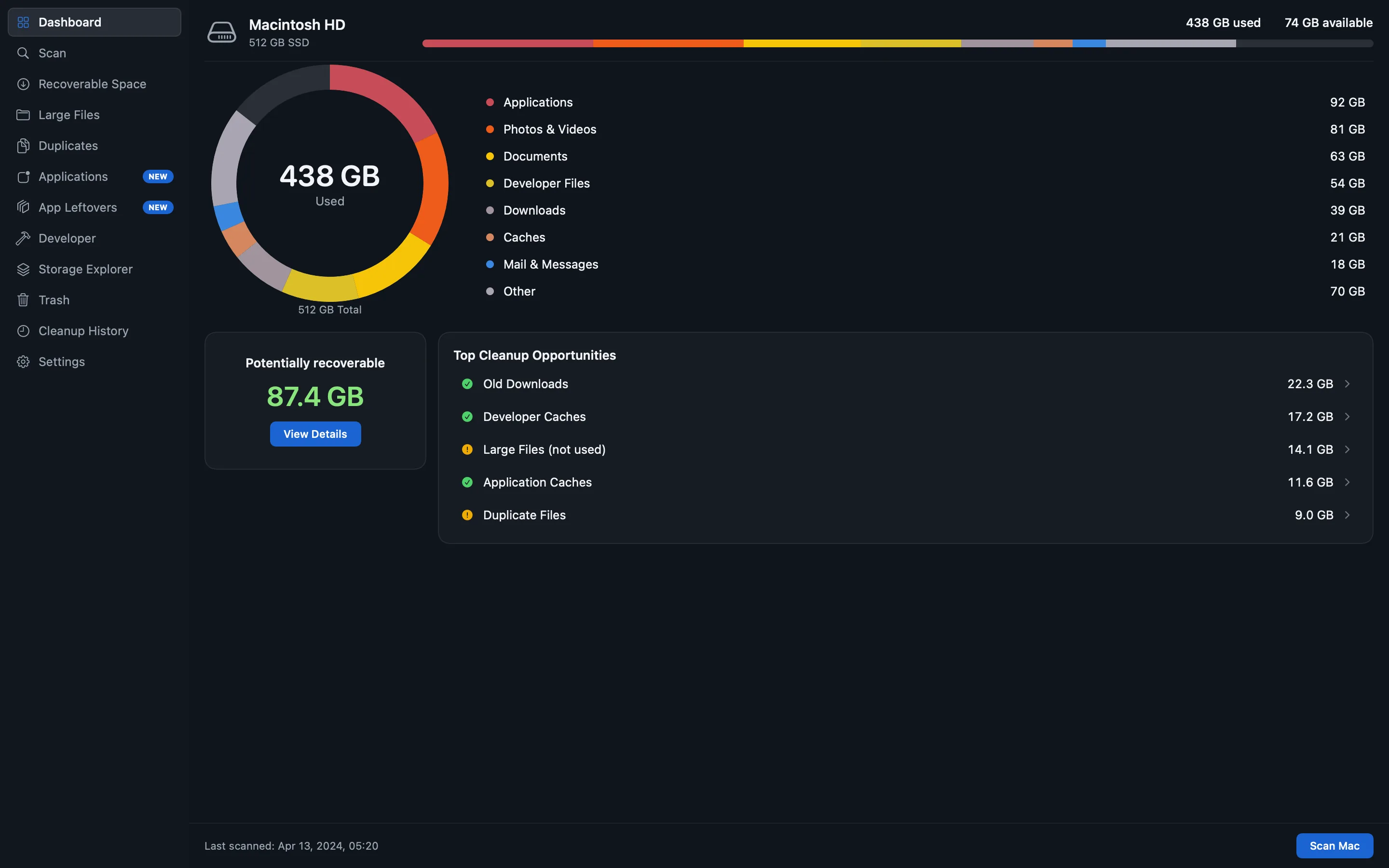Click the Scan magnifier icon
Viewport: 1389px width, 868px height.
[x=23, y=54]
